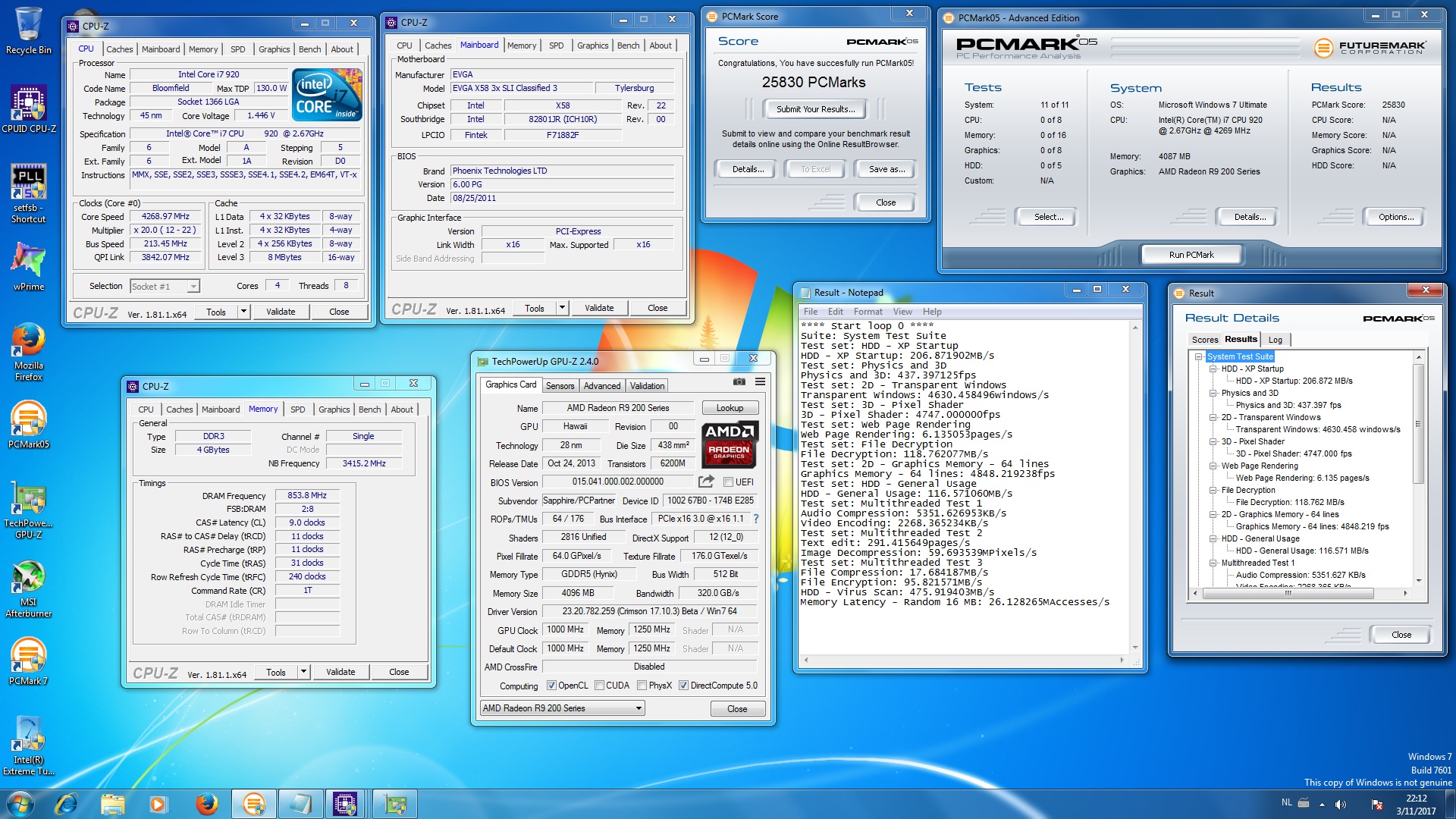Select the Intel Extreme Tuning desktop icon
The image size is (1456, 819).
pos(29,747)
